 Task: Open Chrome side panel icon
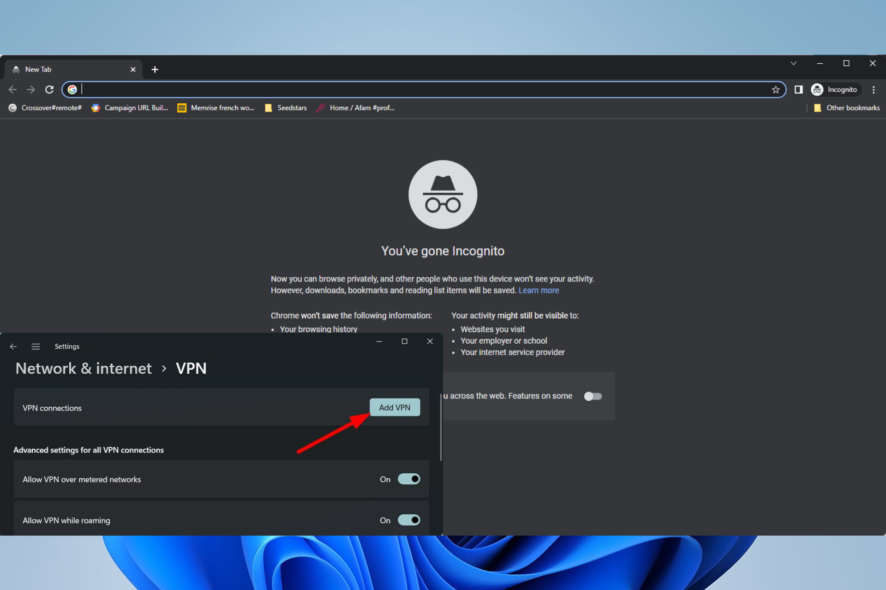[798, 89]
